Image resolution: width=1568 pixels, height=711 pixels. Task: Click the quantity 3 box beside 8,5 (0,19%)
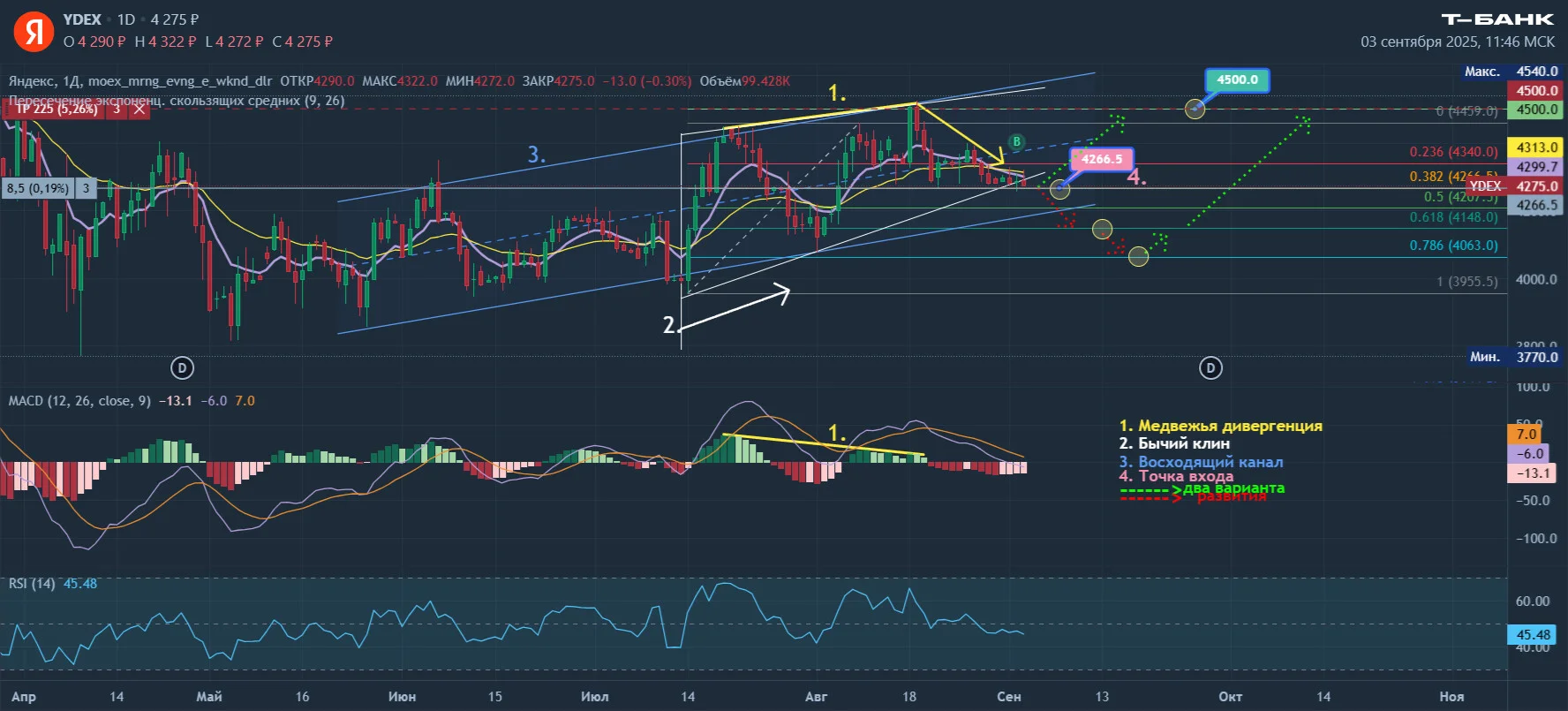click(x=86, y=188)
